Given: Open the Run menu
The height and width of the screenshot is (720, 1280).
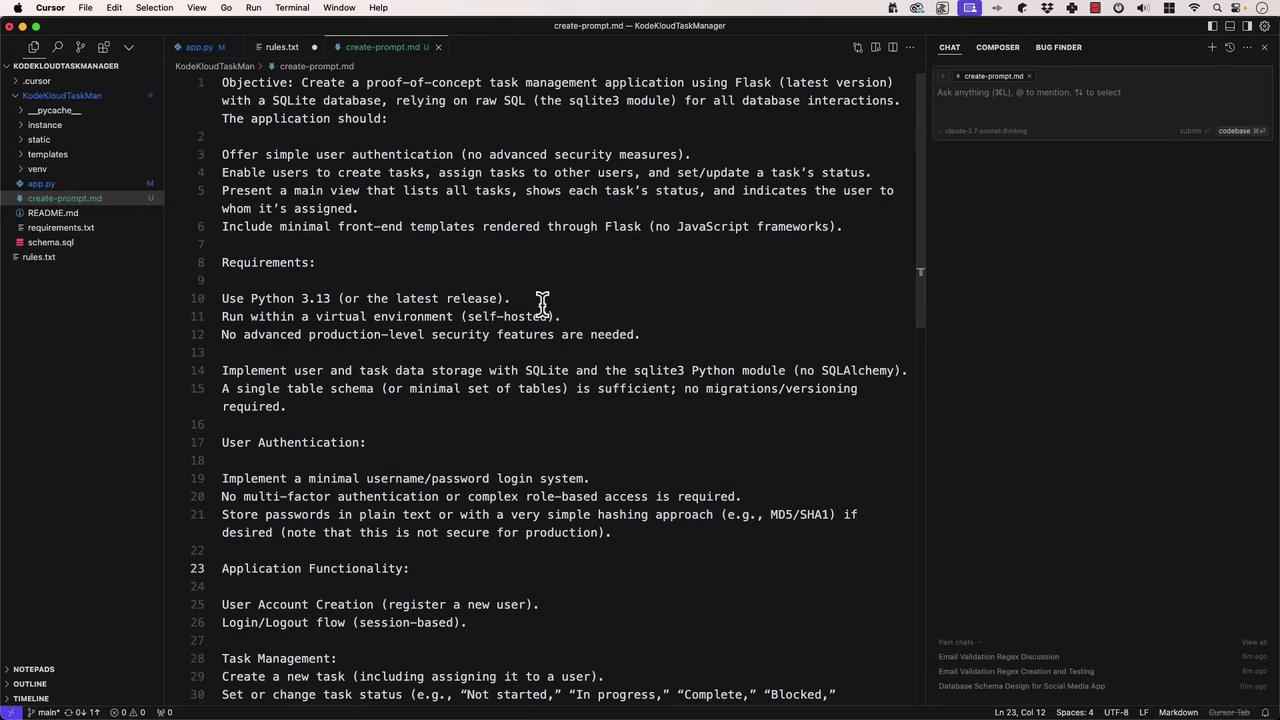Looking at the screenshot, I should pos(253,8).
